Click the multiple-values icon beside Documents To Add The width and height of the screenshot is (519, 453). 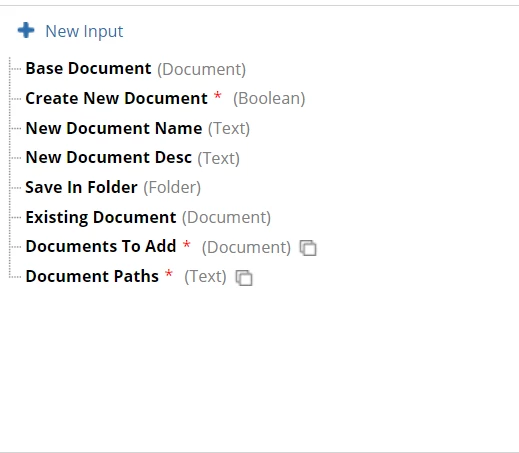tap(308, 248)
